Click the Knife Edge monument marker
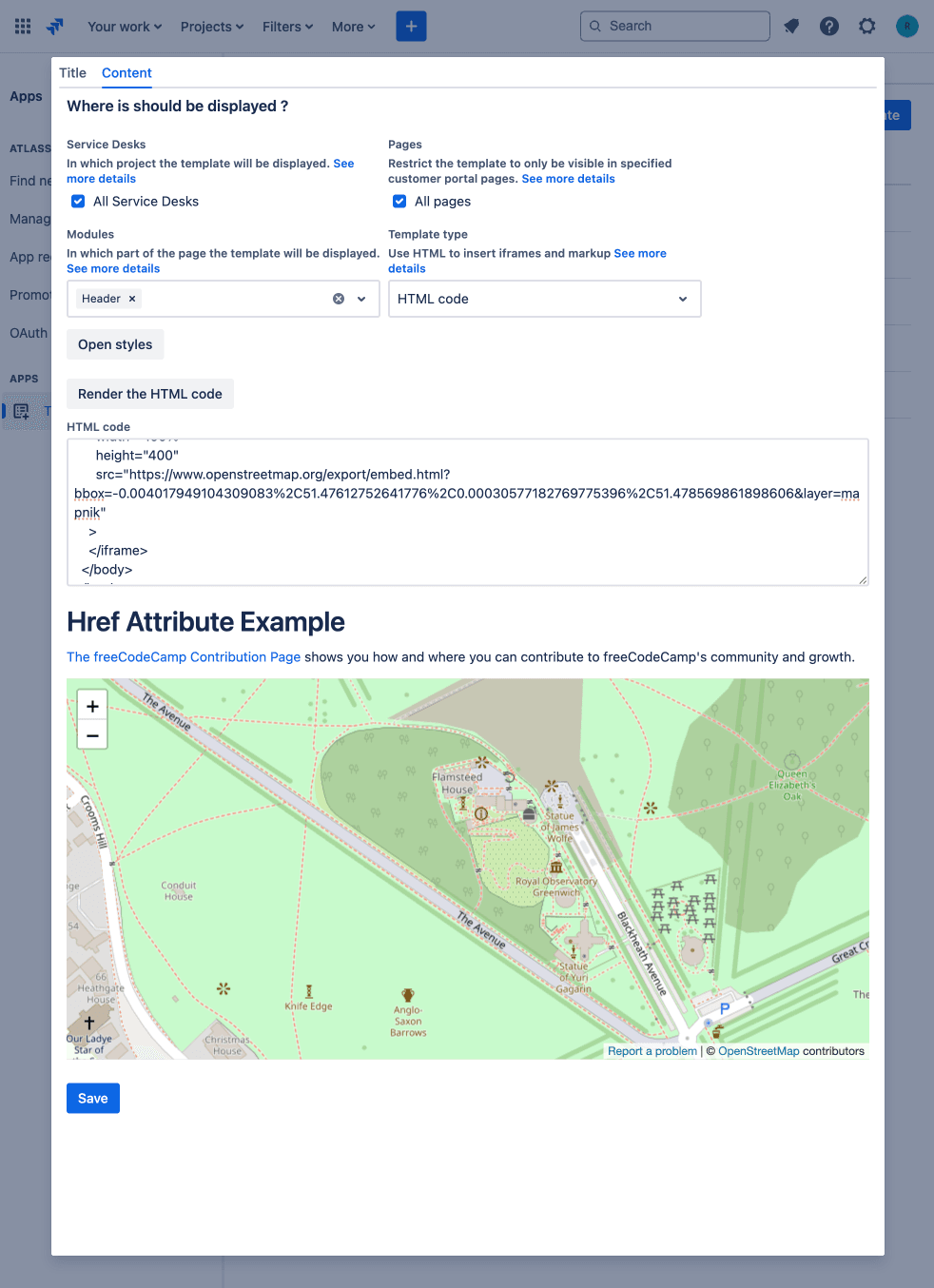This screenshot has height=1288, width=934. pyautogui.click(x=309, y=991)
